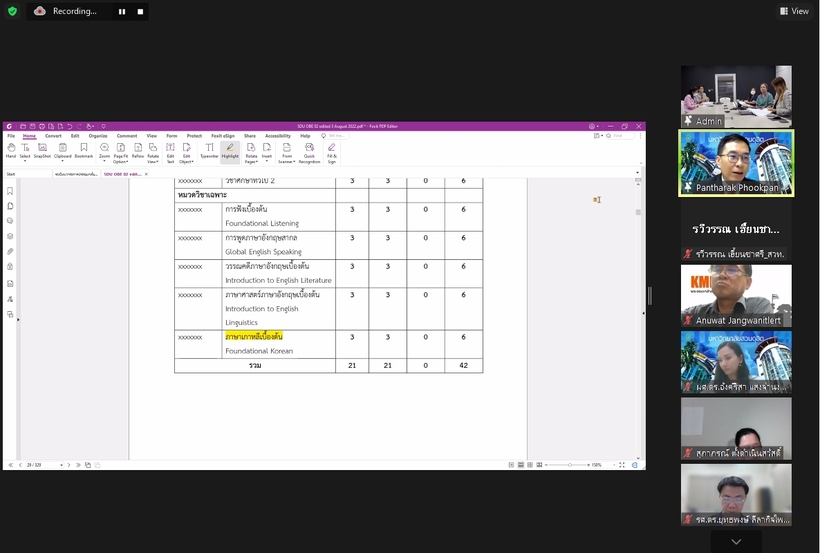
Task: Open the Rotate Pages dropdown
Action: click(x=252, y=153)
